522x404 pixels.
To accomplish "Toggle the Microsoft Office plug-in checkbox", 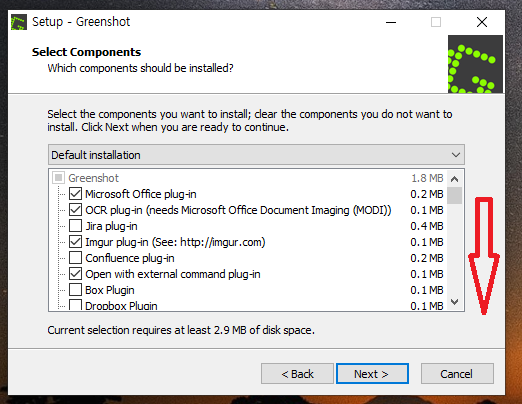I will [x=75, y=194].
